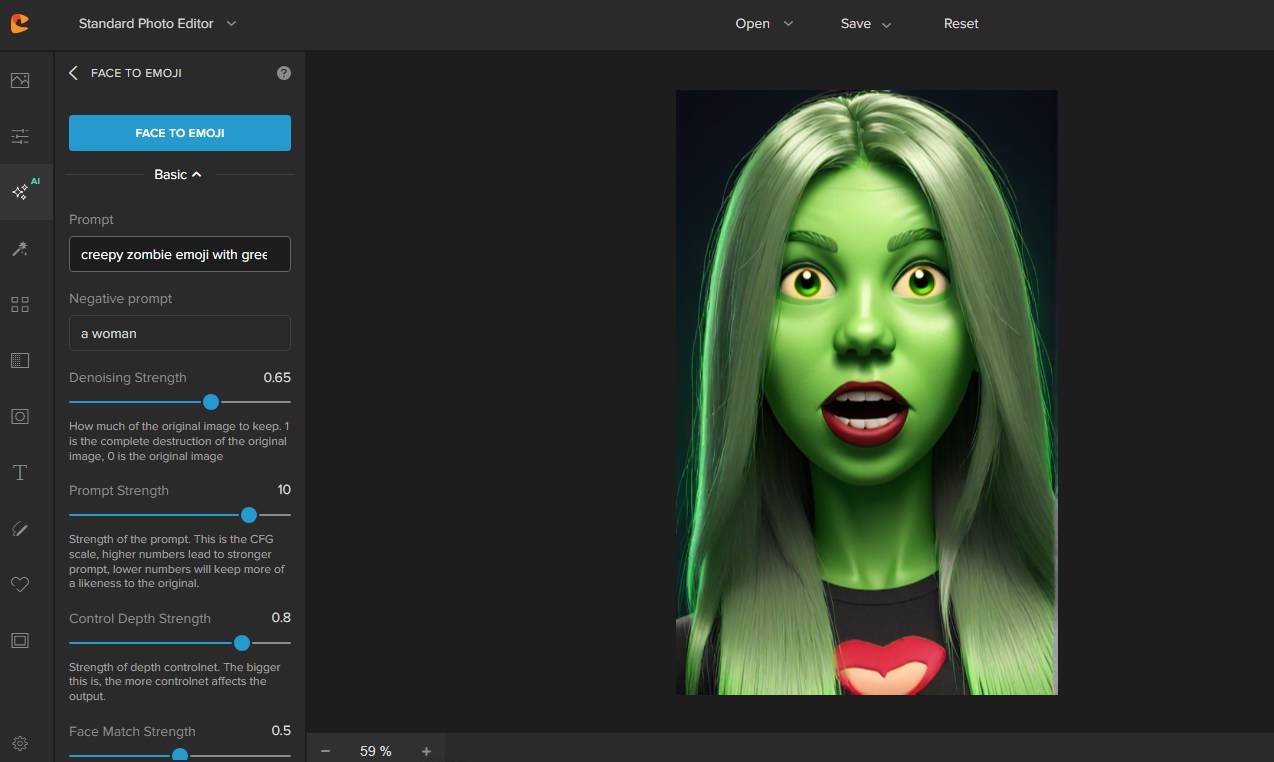The width and height of the screenshot is (1274, 762).
Task: Select the Text tool icon
Action: [20, 473]
